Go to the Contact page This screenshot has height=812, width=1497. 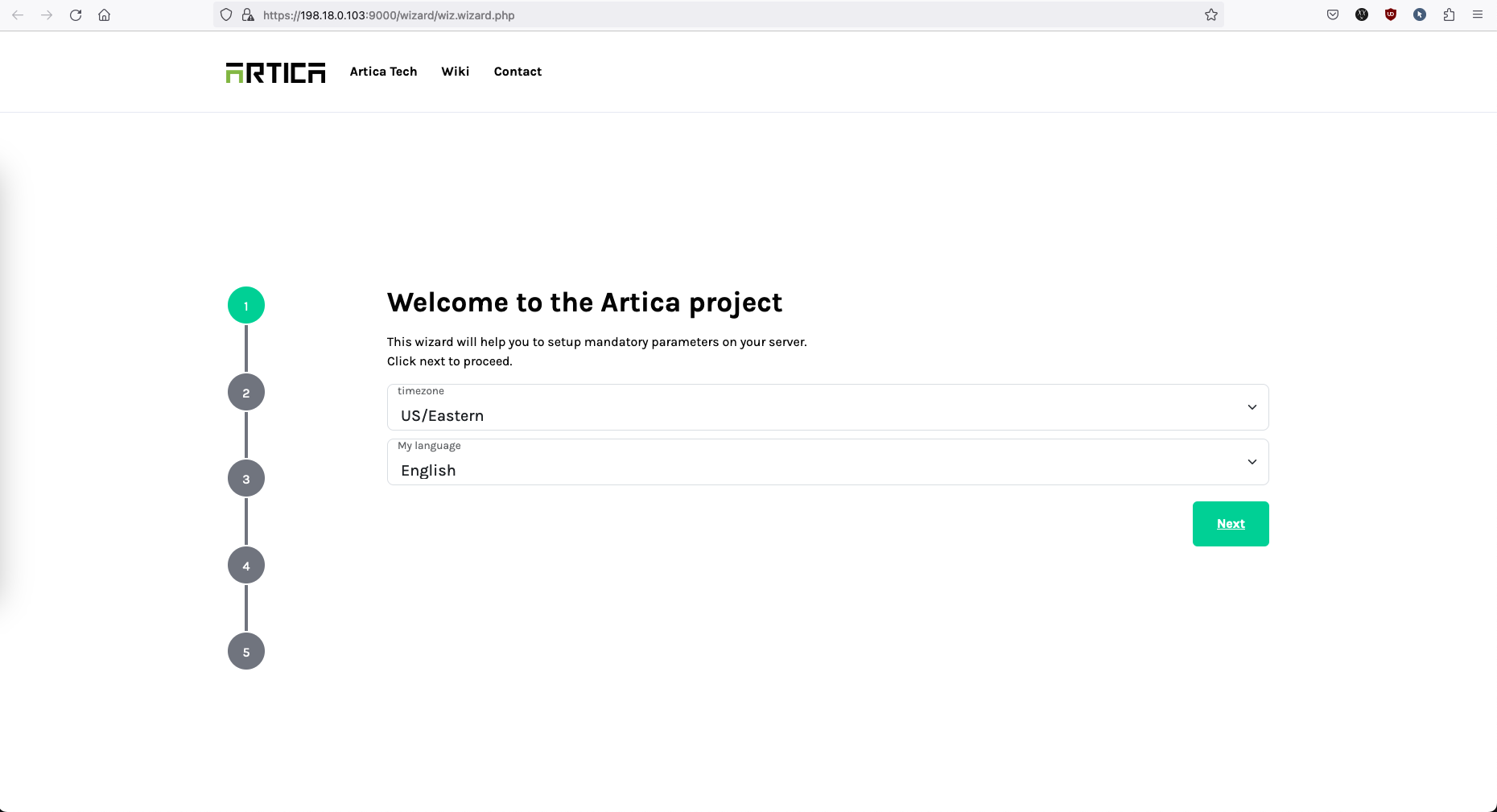518,72
